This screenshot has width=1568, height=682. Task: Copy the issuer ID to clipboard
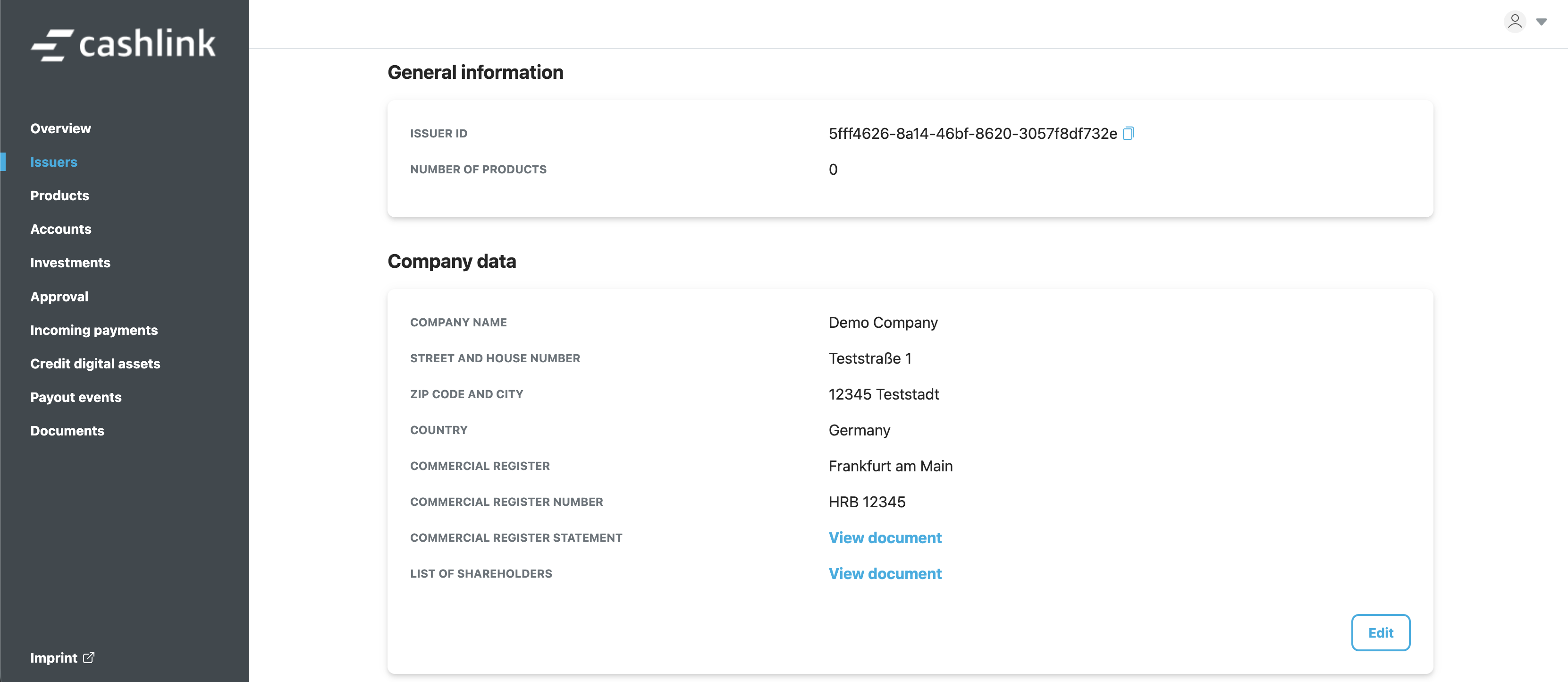(x=1128, y=133)
